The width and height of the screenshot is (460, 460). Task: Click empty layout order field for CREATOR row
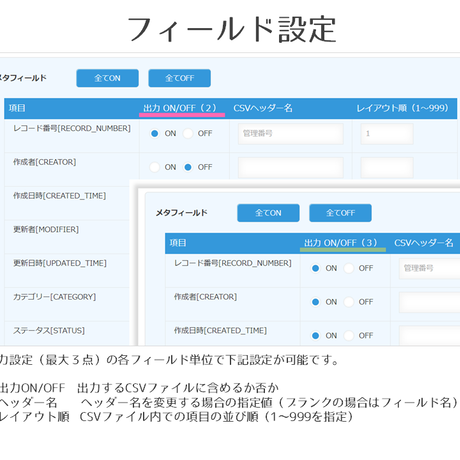click(x=387, y=168)
